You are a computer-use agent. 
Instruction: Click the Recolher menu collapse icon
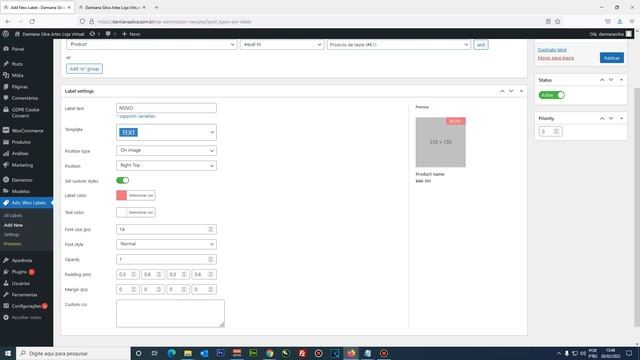6,317
